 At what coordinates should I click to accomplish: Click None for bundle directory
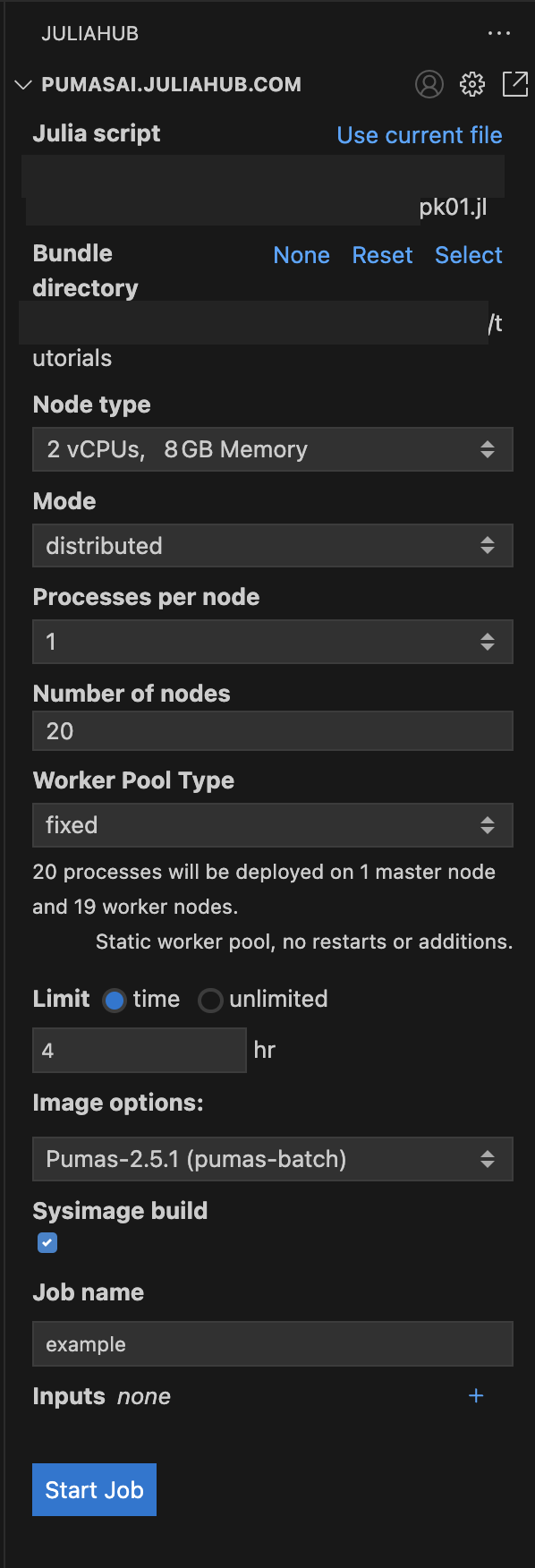click(x=301, y=255)
